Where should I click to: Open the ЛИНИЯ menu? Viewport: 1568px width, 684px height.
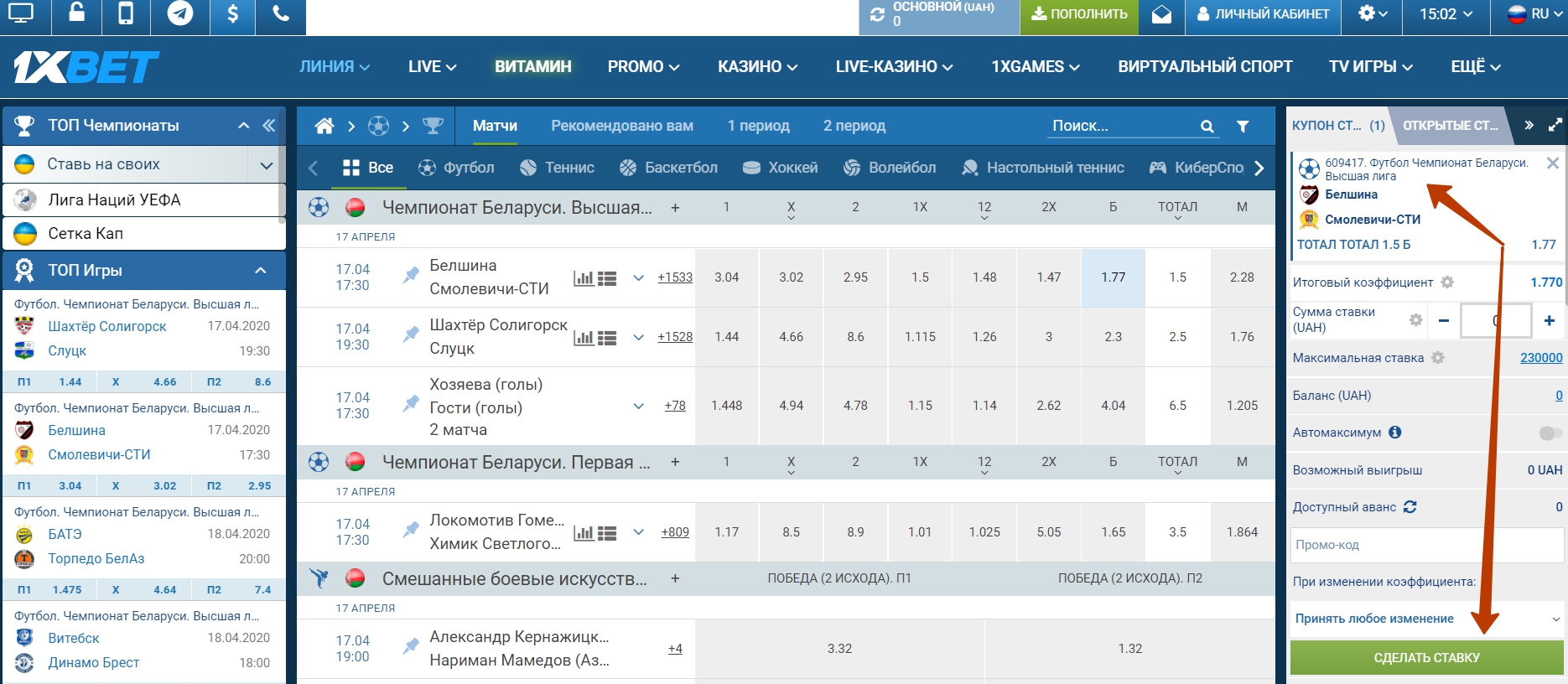pos(335,67)
